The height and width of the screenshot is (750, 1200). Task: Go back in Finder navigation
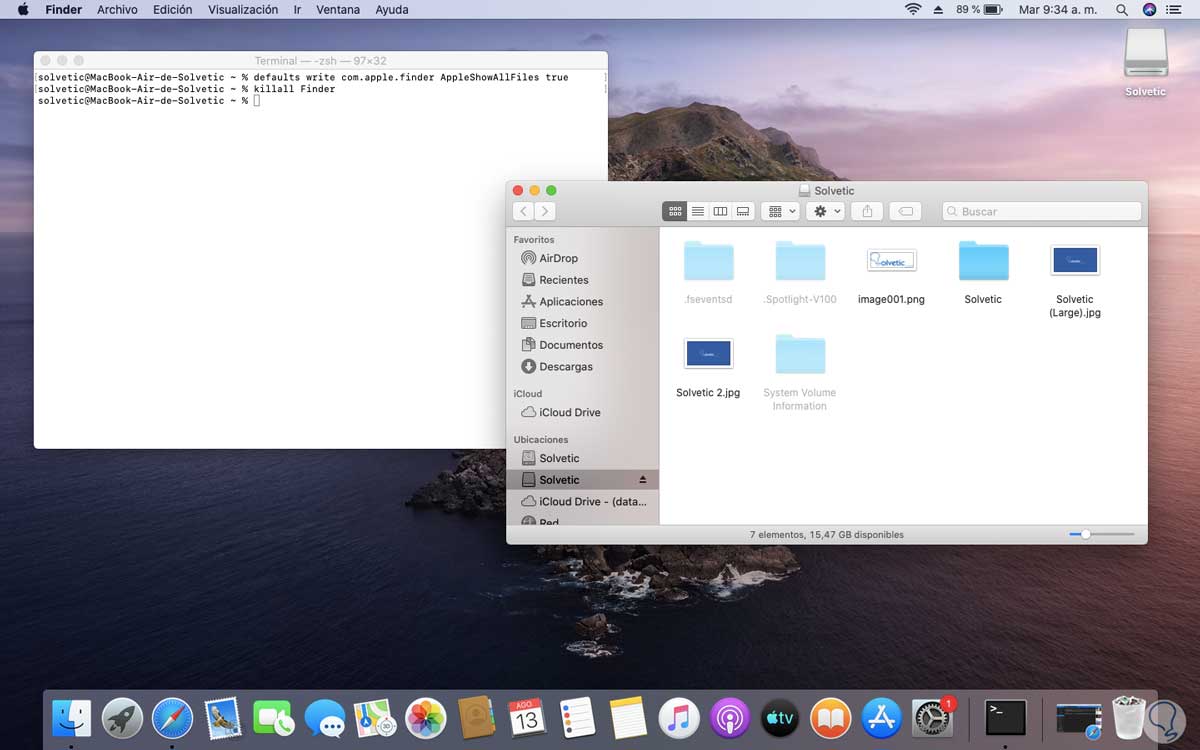click(523, 211)
